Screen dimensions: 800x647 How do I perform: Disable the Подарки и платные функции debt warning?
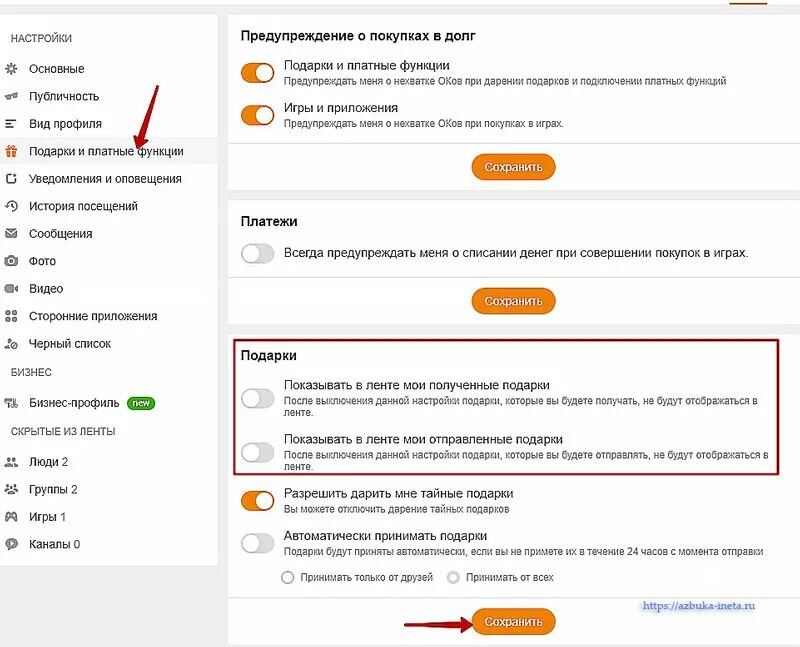[x=258, y=73]
